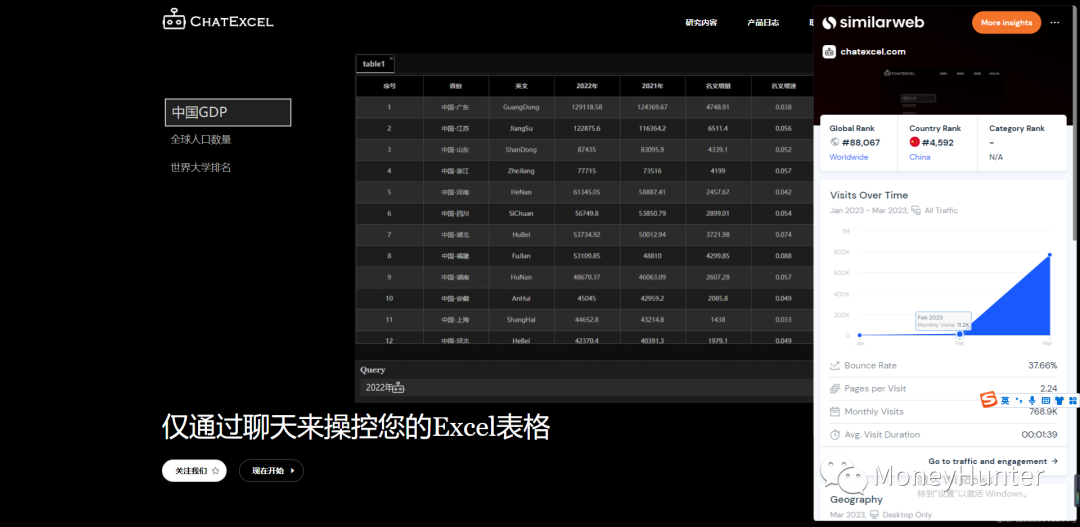Click the 116364.2 value cell
Image resolution: width=1080 pixels, height=527 pixels.
[x=652, y=129]
